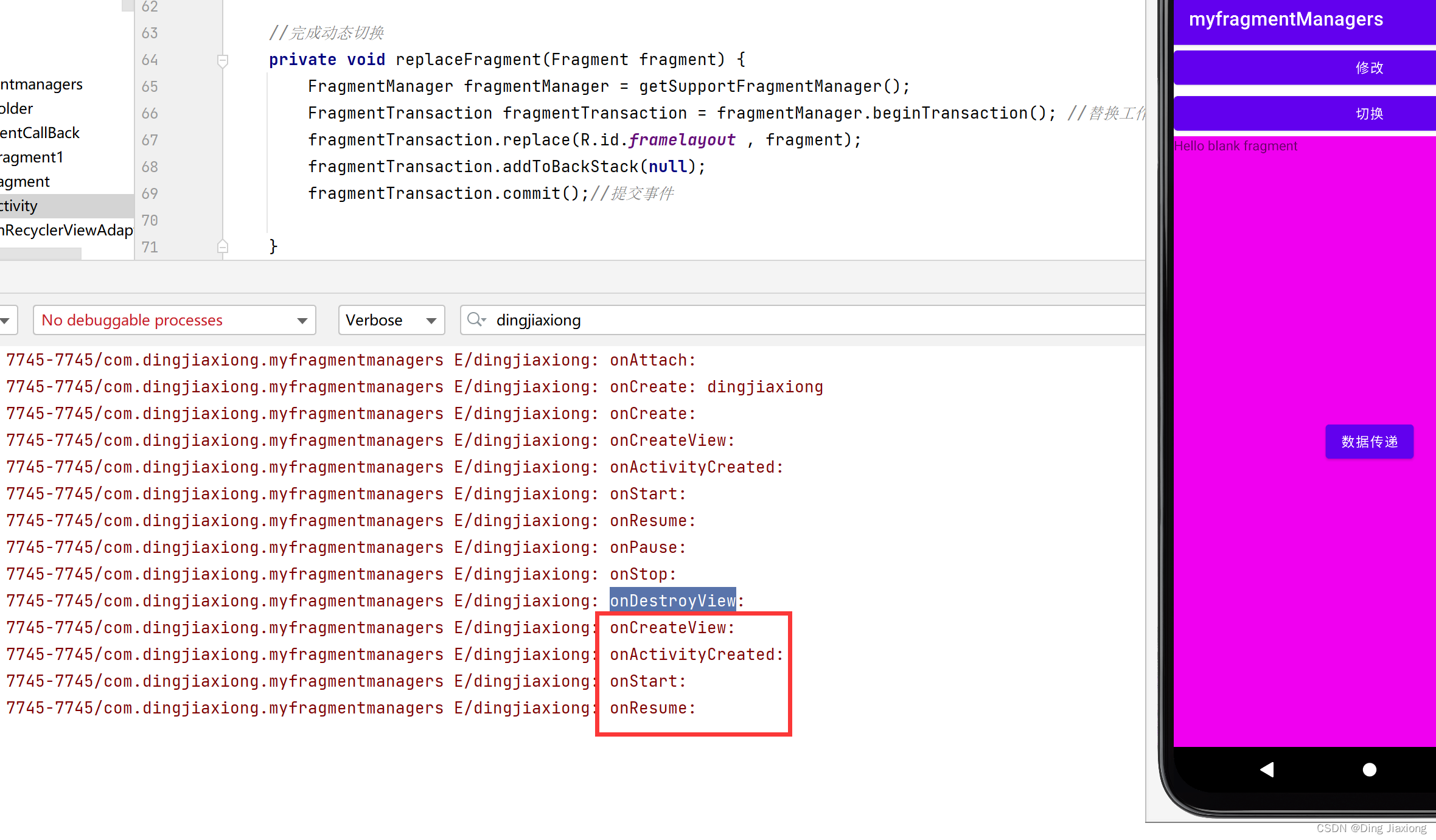Tap the emulator Home circle button
Viewport: 1436px width, 840px height.
pos(1370,769)
